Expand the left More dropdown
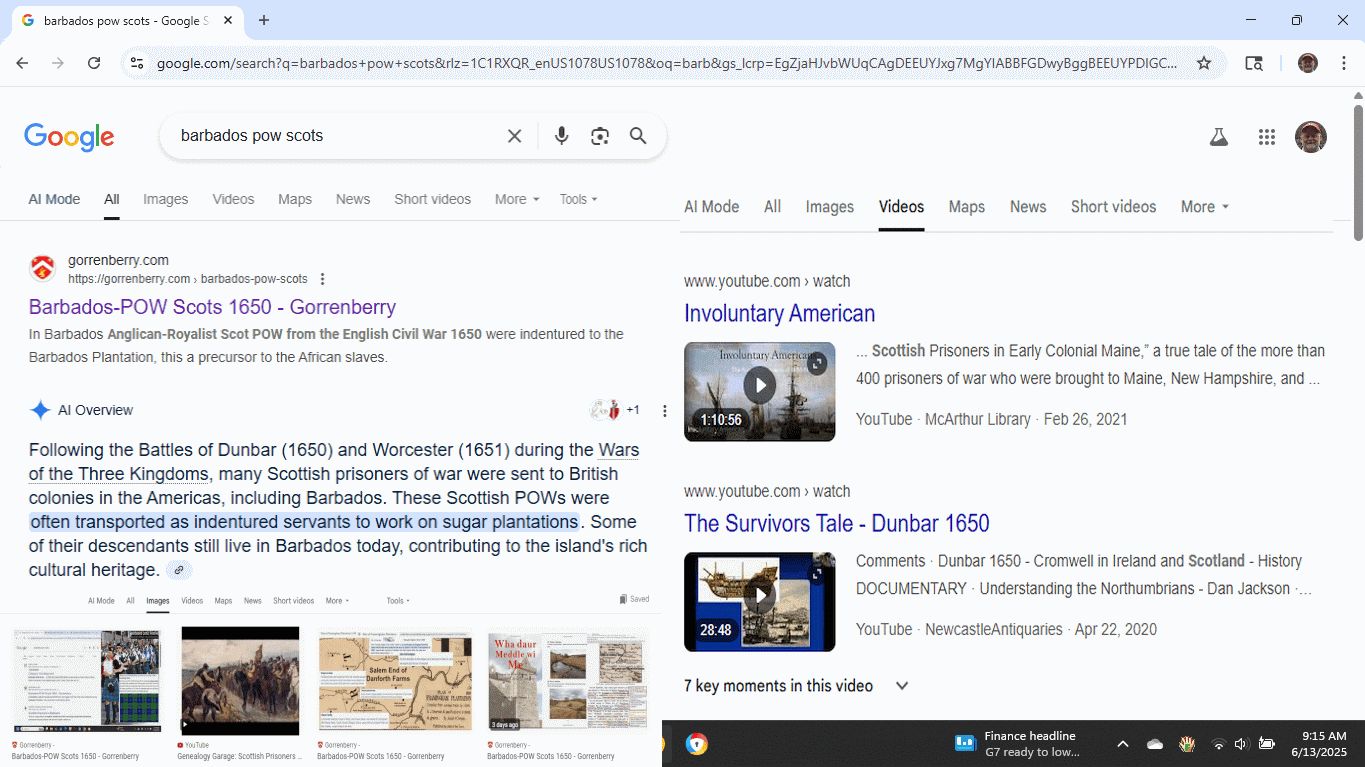The image size is (1365, 767). [516, 199]
